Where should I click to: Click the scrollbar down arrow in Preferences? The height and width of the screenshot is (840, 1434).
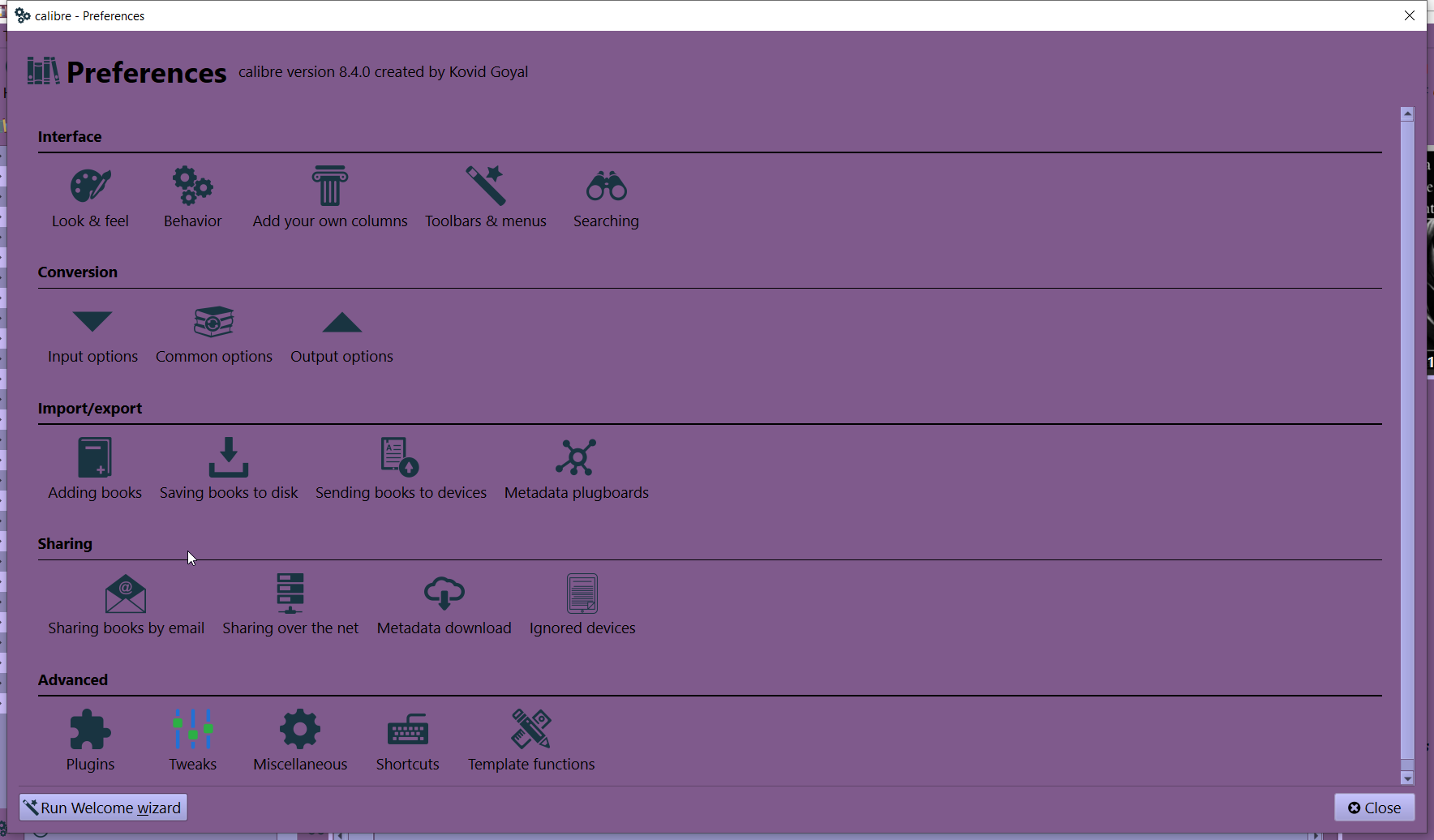[1407, 778]
